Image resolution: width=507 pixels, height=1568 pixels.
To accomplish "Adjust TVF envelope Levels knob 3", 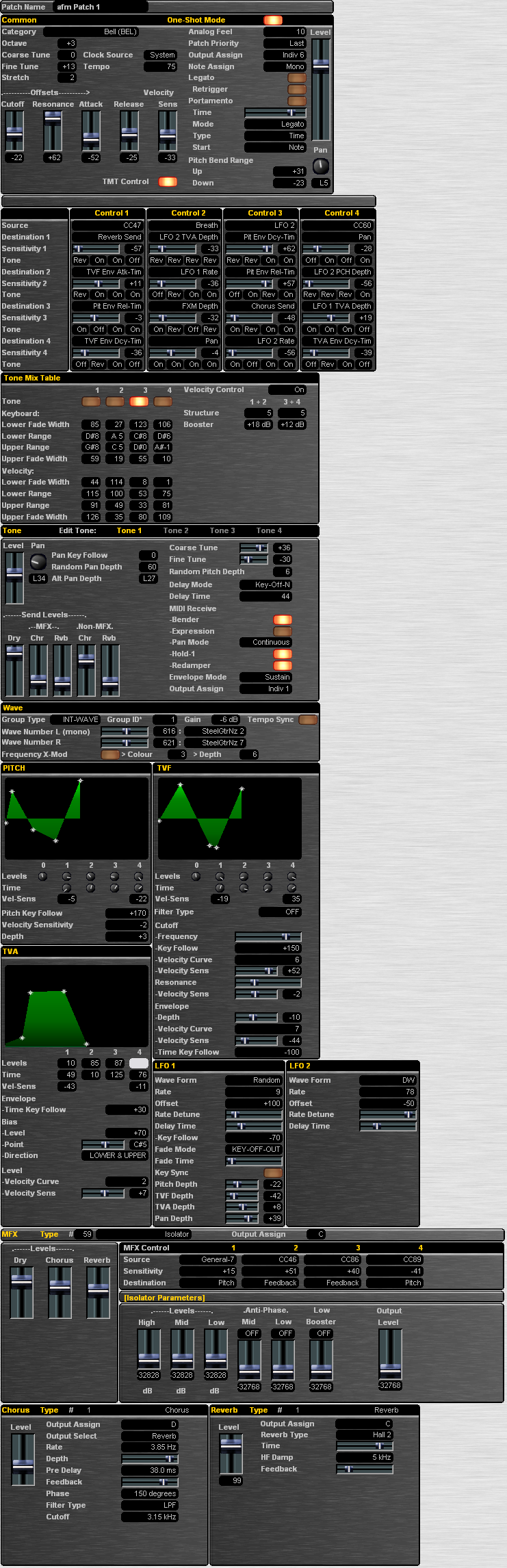I will point(268,876).
